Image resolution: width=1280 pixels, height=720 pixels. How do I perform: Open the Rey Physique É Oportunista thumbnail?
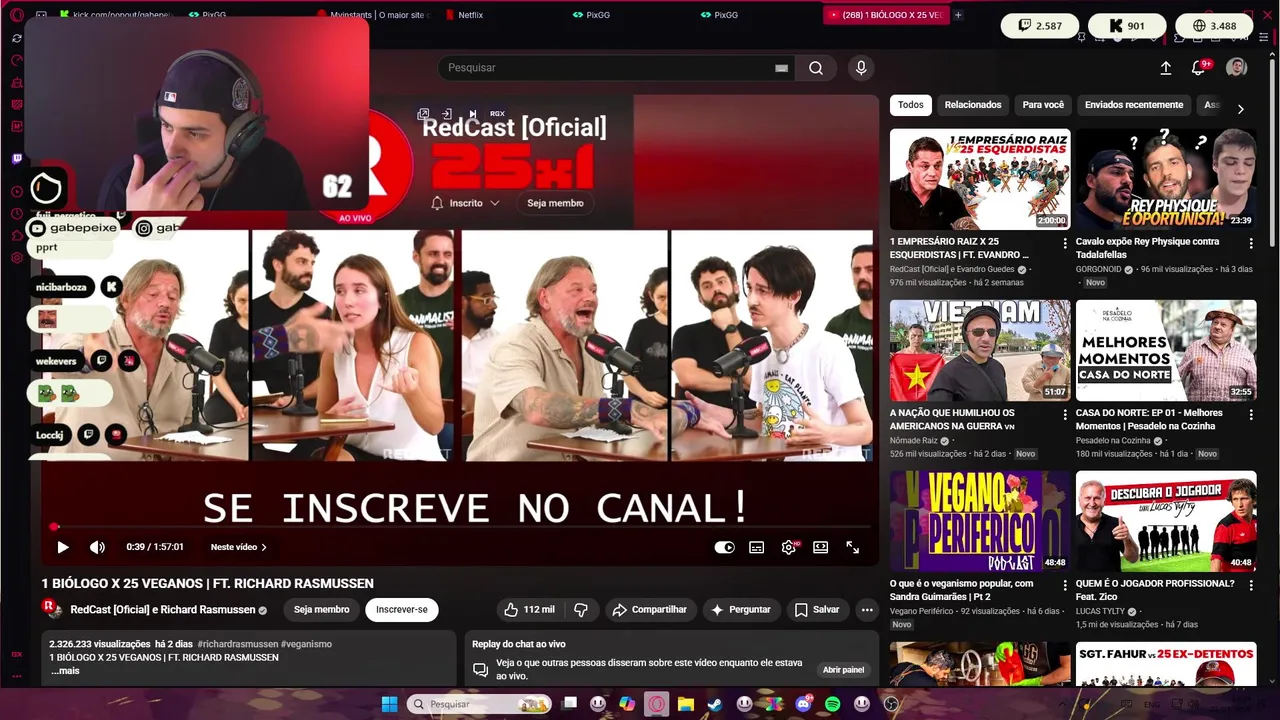tap(1166, 179)
